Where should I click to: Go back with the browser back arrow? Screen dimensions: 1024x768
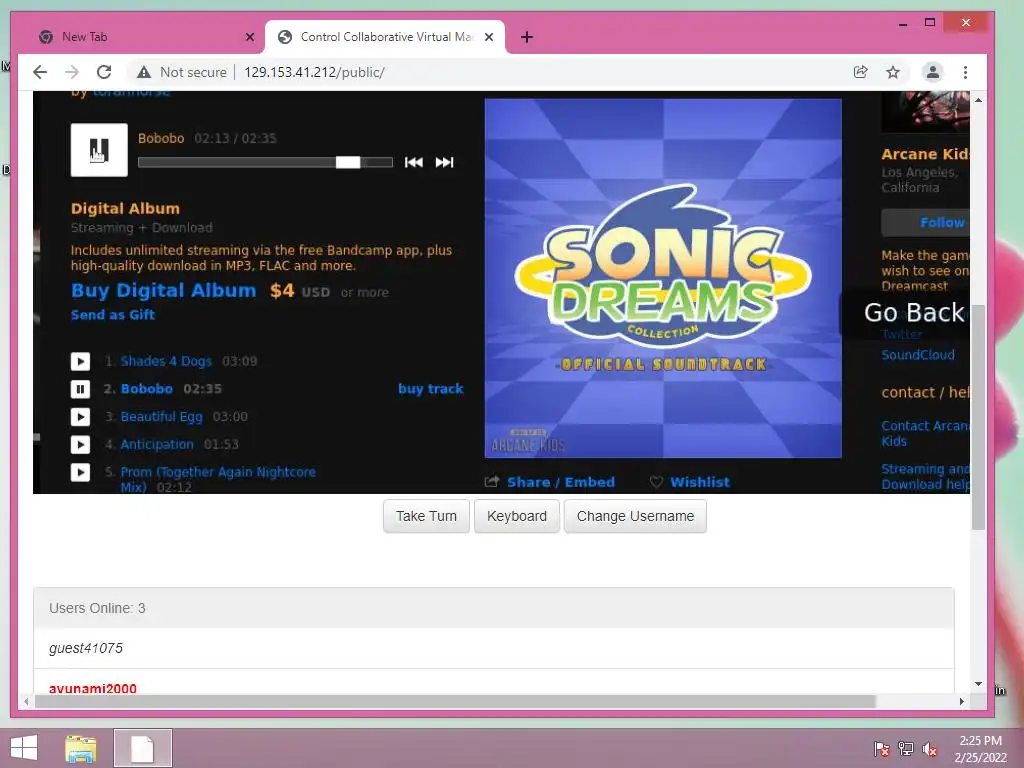coord(40,72)
